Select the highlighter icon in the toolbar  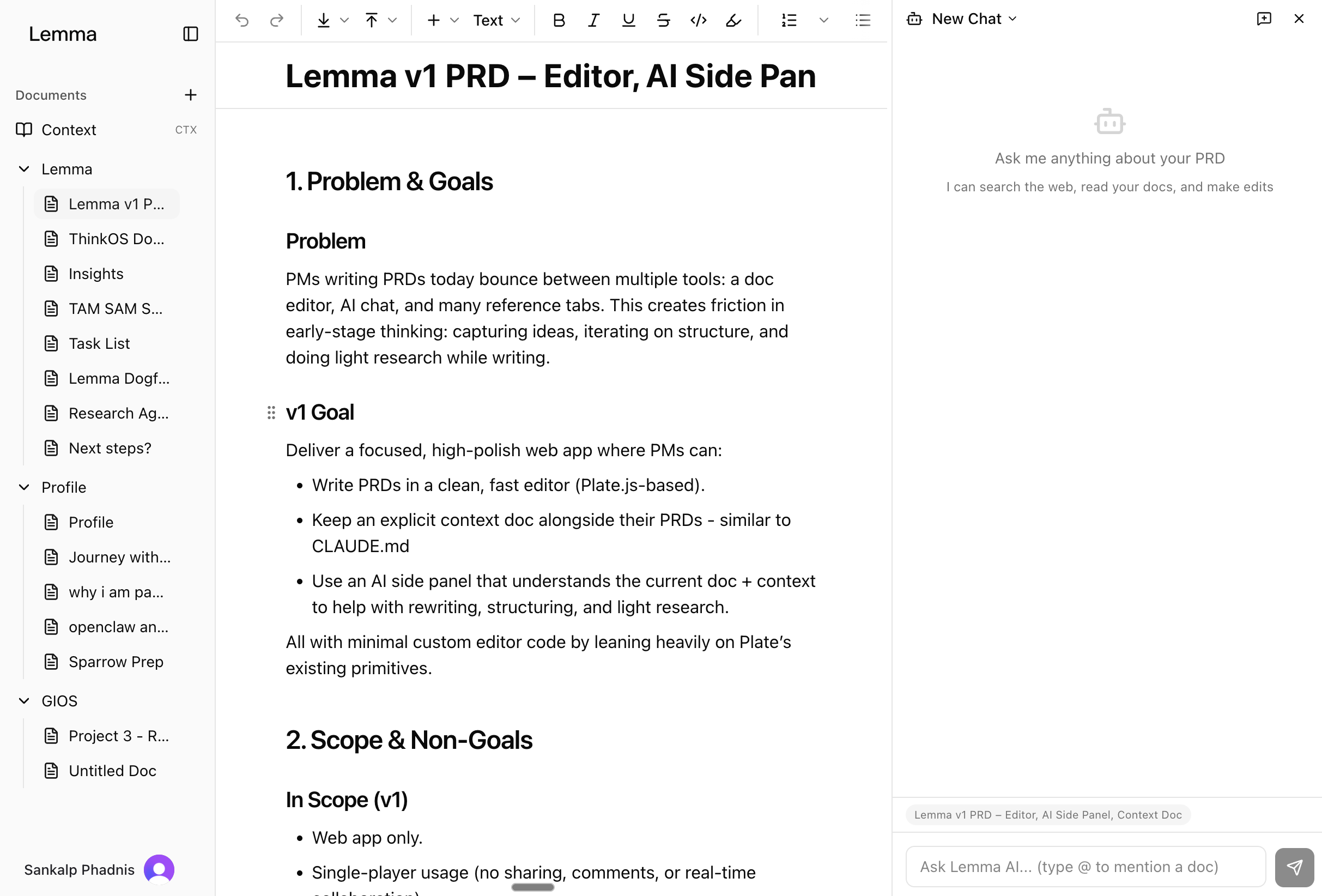(x=733, y=20)
